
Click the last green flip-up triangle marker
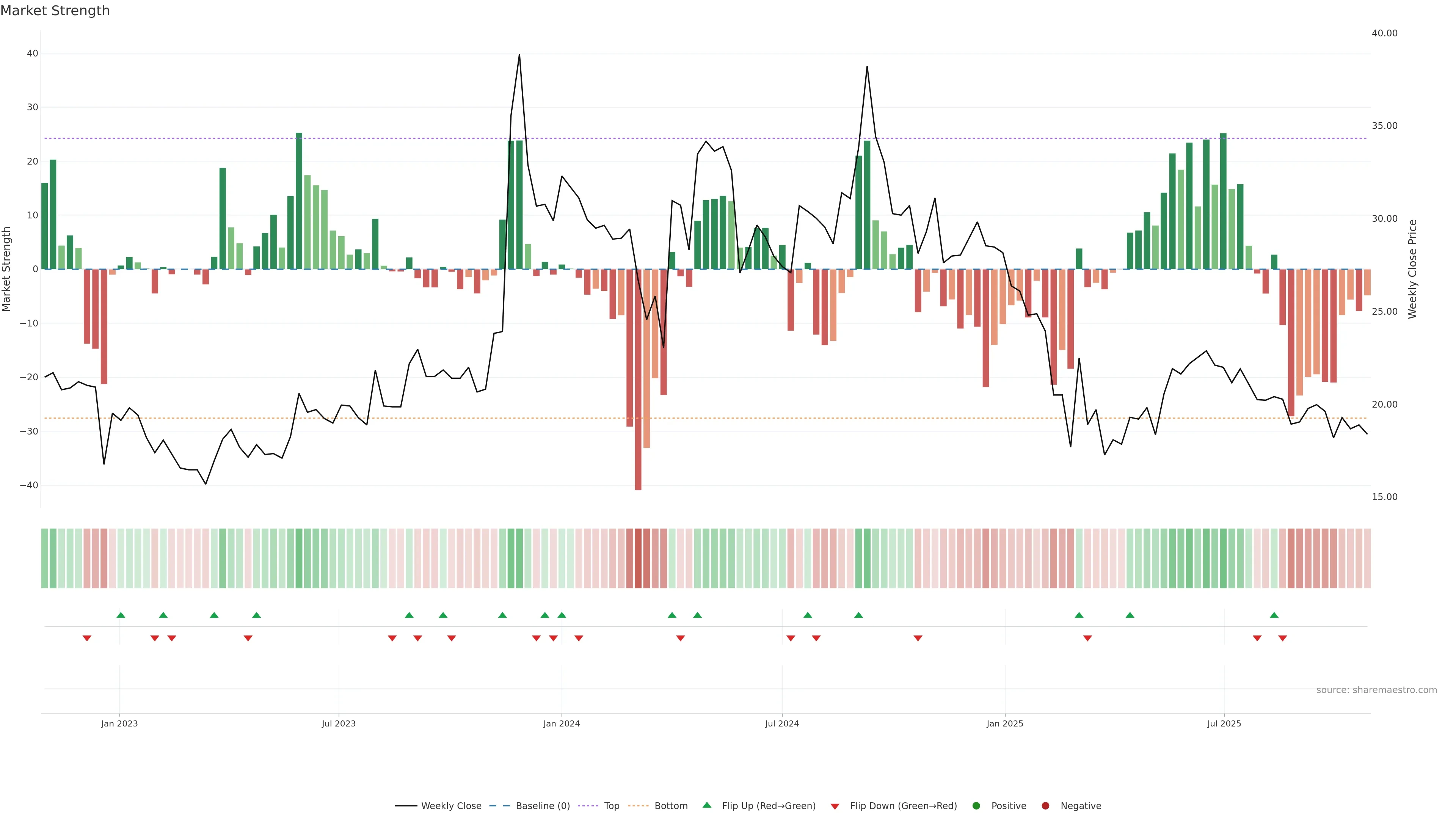click(1274, 615)
